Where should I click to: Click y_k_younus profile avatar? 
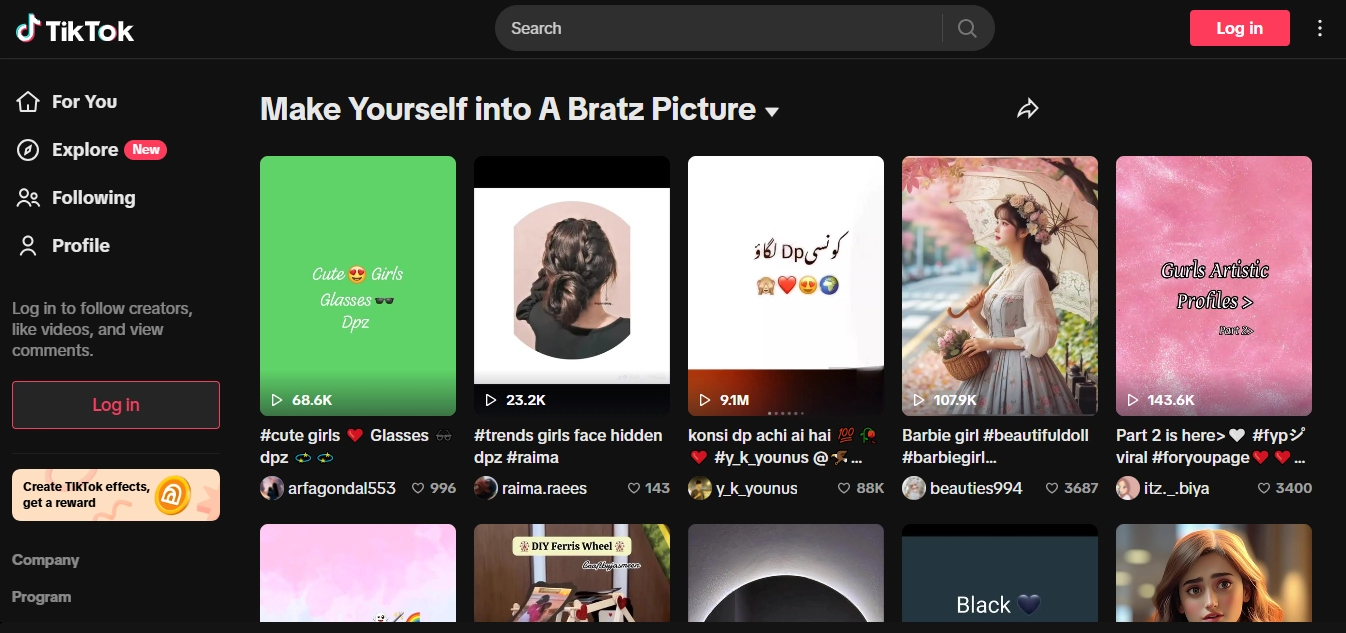click(x=700, y=488)
